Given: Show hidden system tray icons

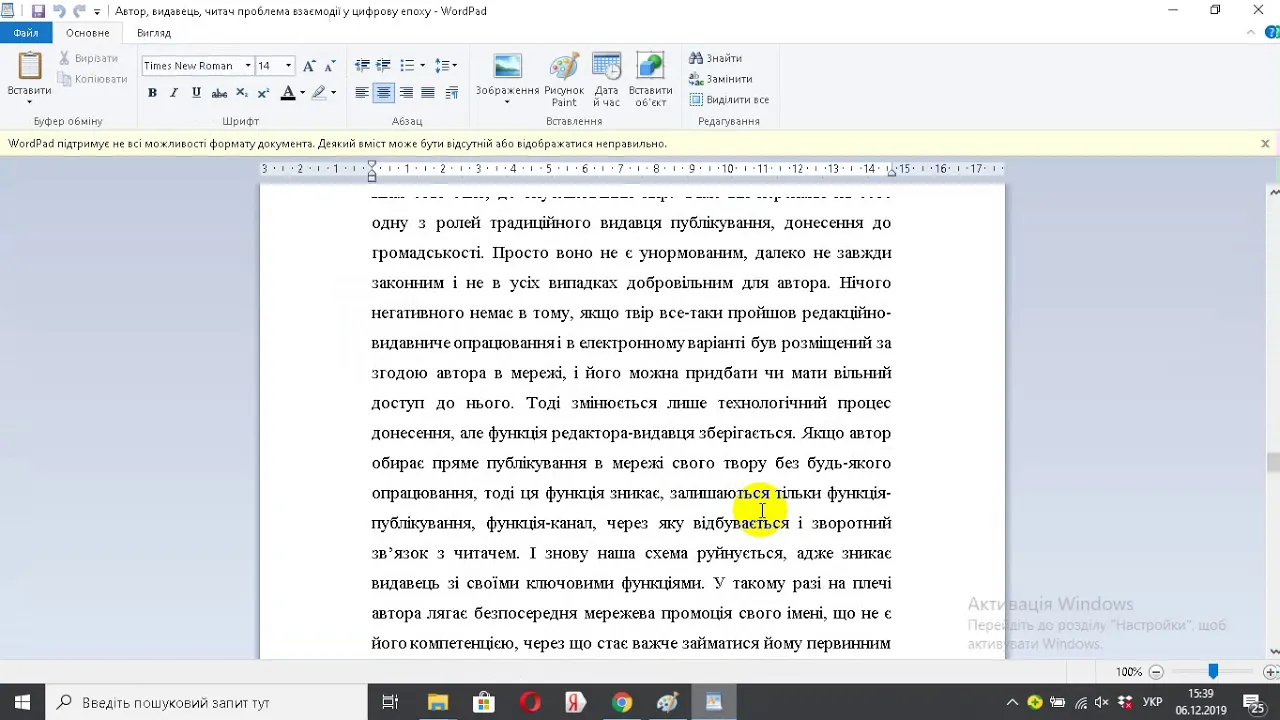Looking at the screenshot, I should pos(1012,702).
